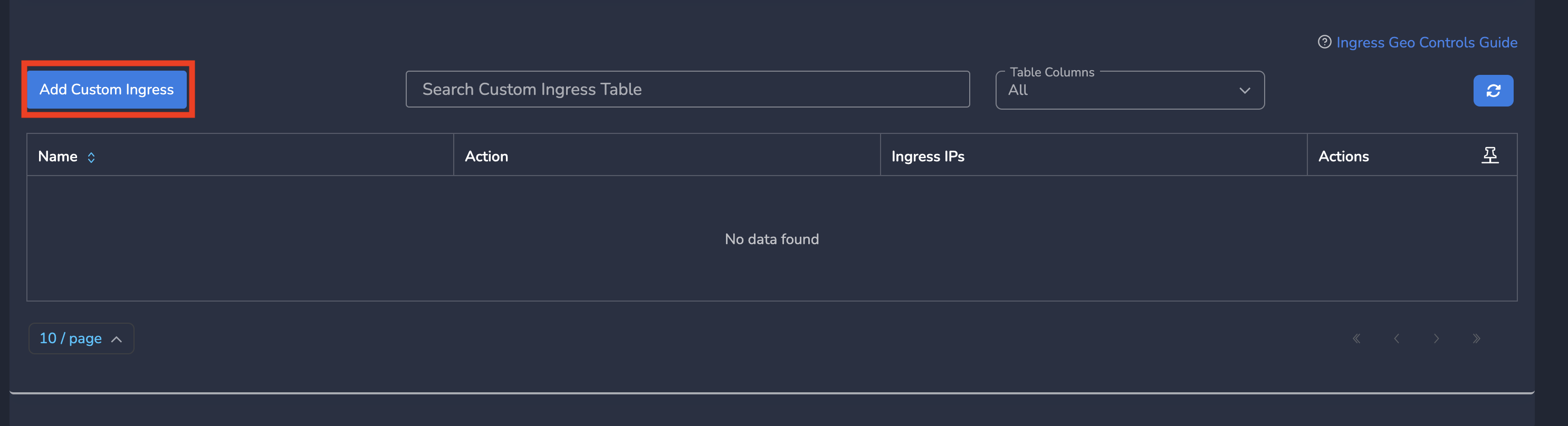
Task: Jump to the last page with double-right arrows
Action: tap(1476, 339)
